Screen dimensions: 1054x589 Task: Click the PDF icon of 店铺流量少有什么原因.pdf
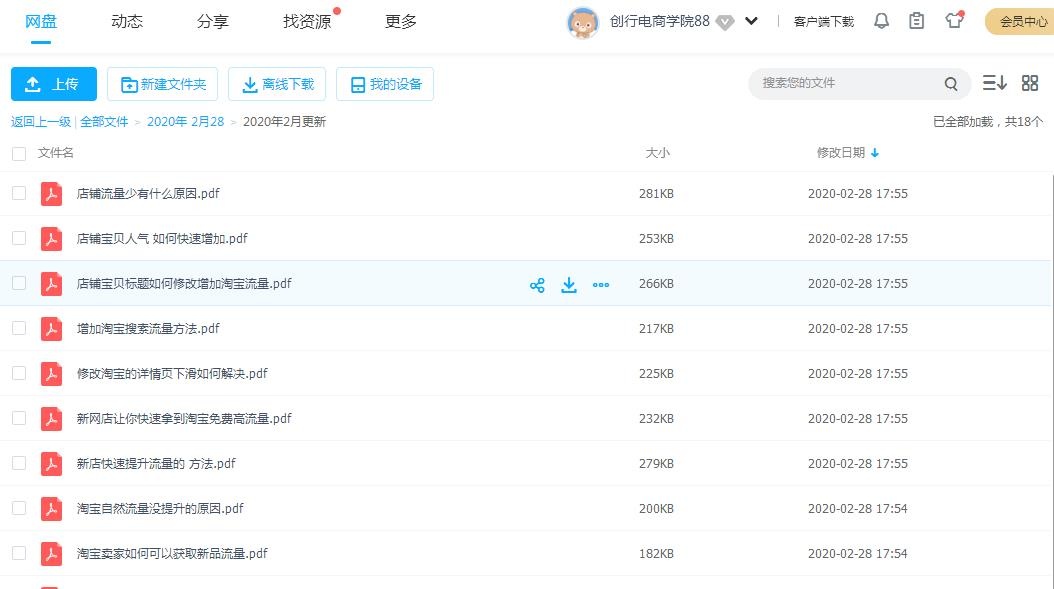(x=51, y=194)
